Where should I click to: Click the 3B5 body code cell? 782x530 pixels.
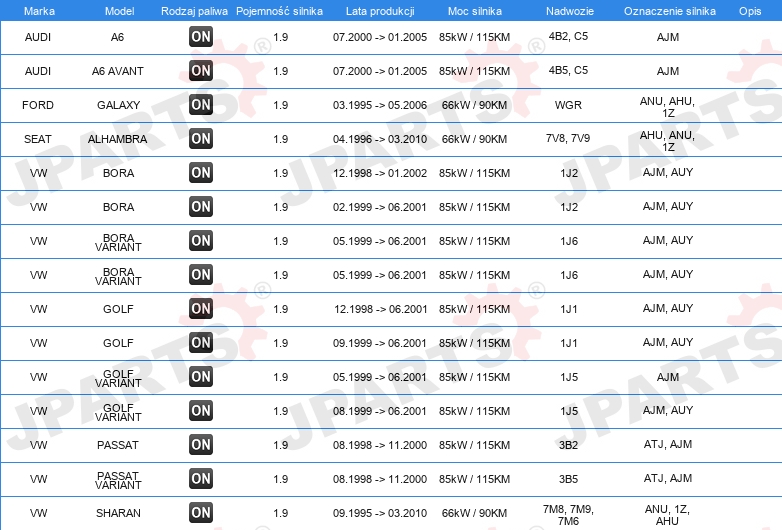click(568, 479)
